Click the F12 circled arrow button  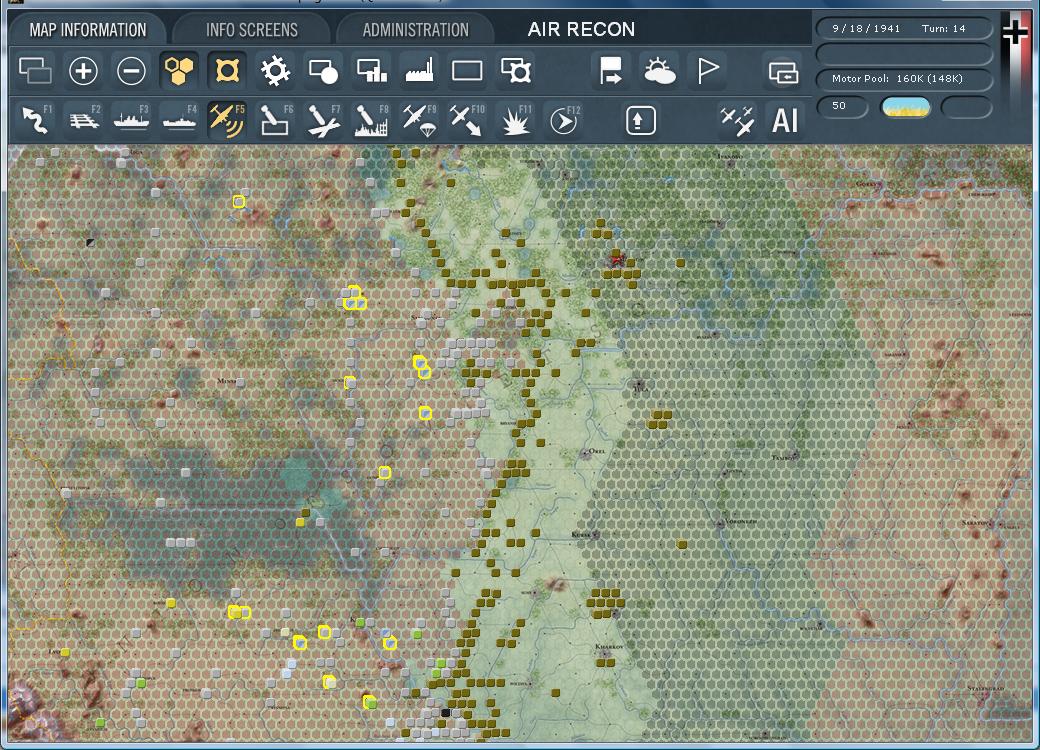pyautogui.click(x=565, y=121)
